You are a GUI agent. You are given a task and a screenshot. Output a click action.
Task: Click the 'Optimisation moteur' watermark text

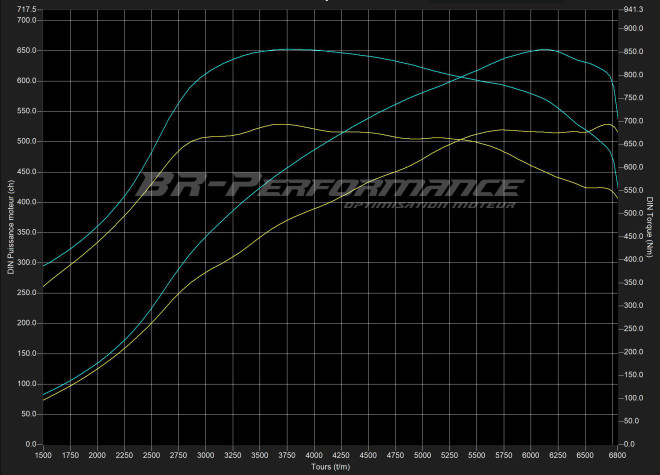429,206
